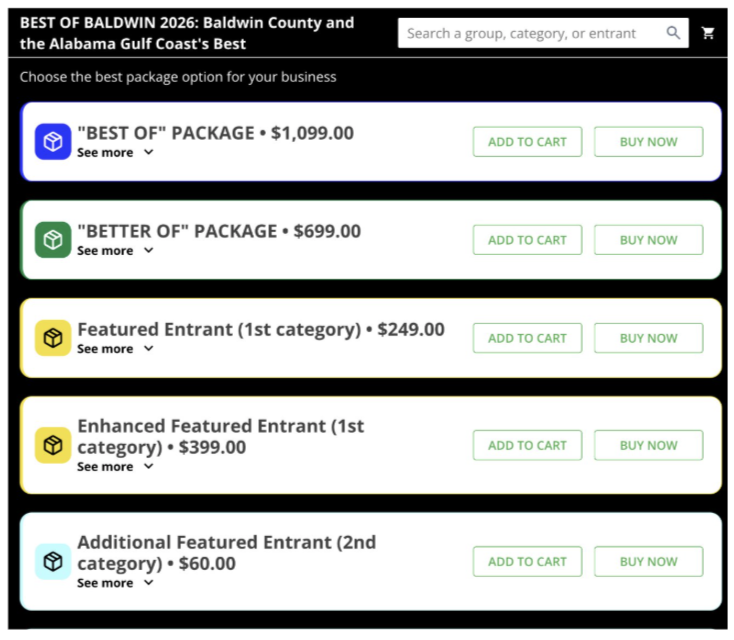Add "BEST OF" PACKAGE to cart
The height and width of the screenshot is (640, 734).
point(527,142)
